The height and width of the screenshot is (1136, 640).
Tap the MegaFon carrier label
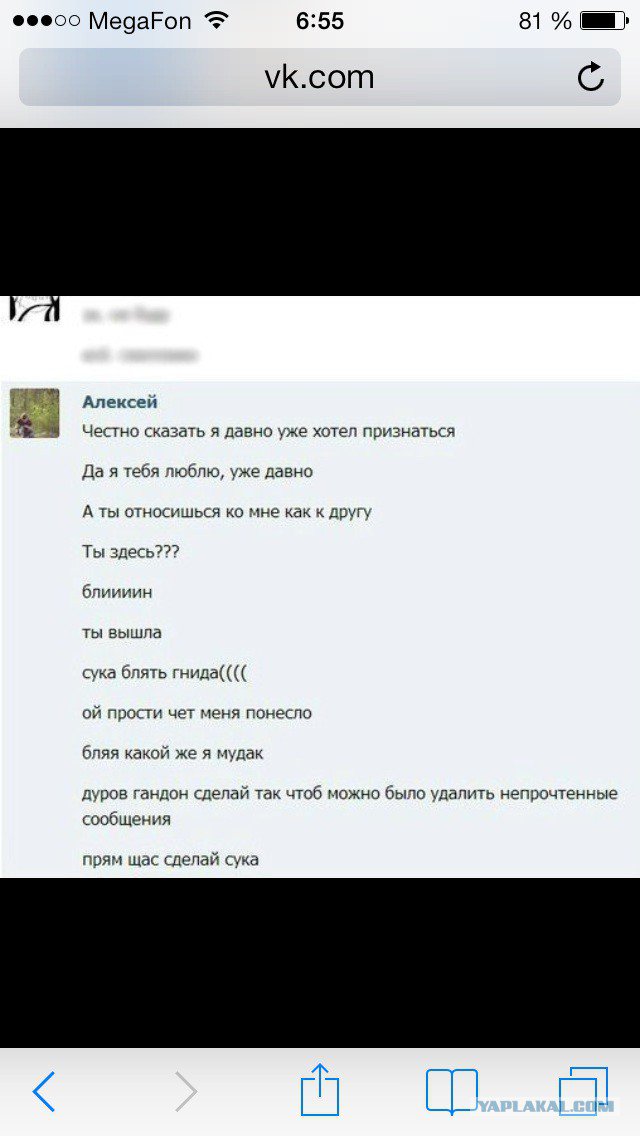tap(141, 21)
